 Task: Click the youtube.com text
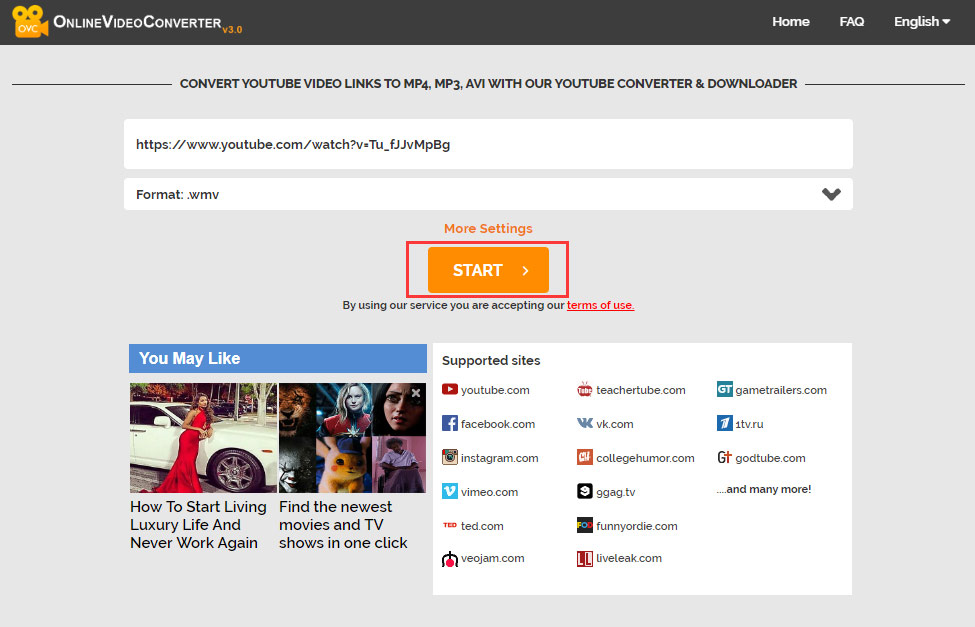[495, 390]
